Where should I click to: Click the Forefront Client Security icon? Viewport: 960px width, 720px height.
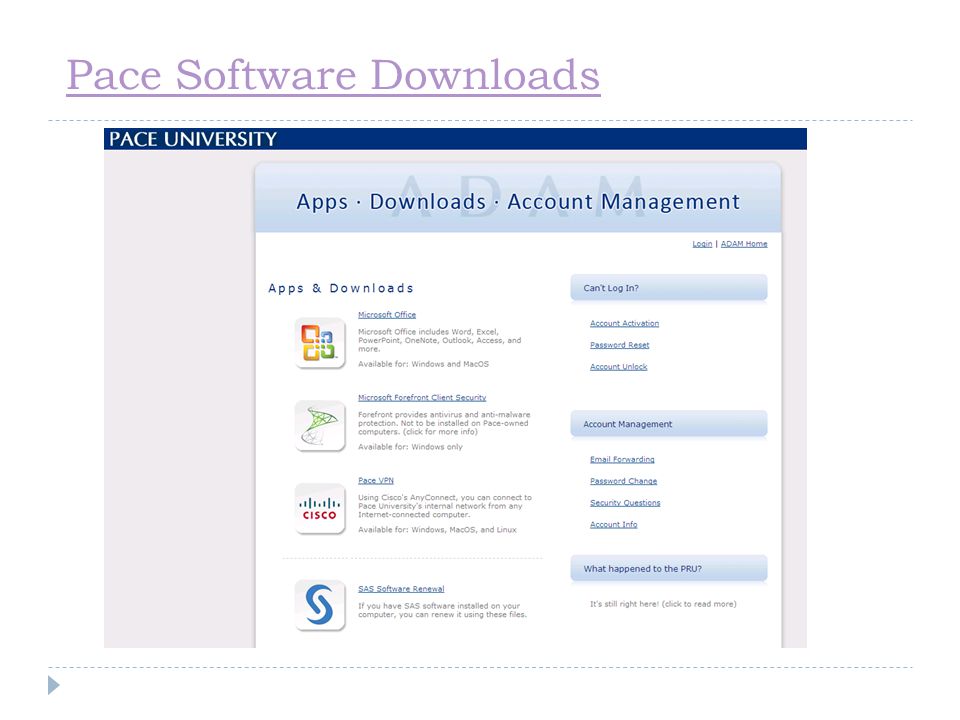(320, 426)
